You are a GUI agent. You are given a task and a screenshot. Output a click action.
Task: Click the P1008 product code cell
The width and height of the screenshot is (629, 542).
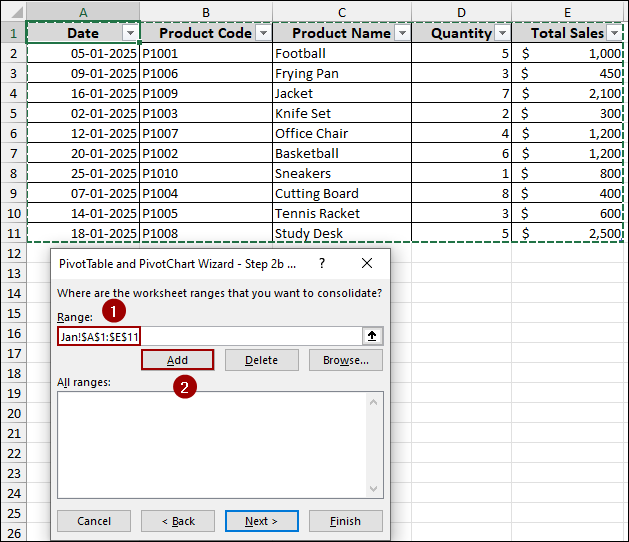206,233
